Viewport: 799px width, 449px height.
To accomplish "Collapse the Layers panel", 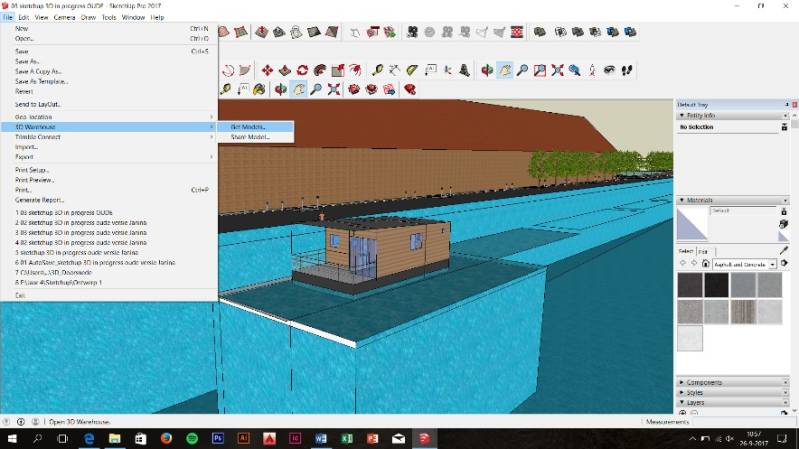I will (x=682, y=403).
